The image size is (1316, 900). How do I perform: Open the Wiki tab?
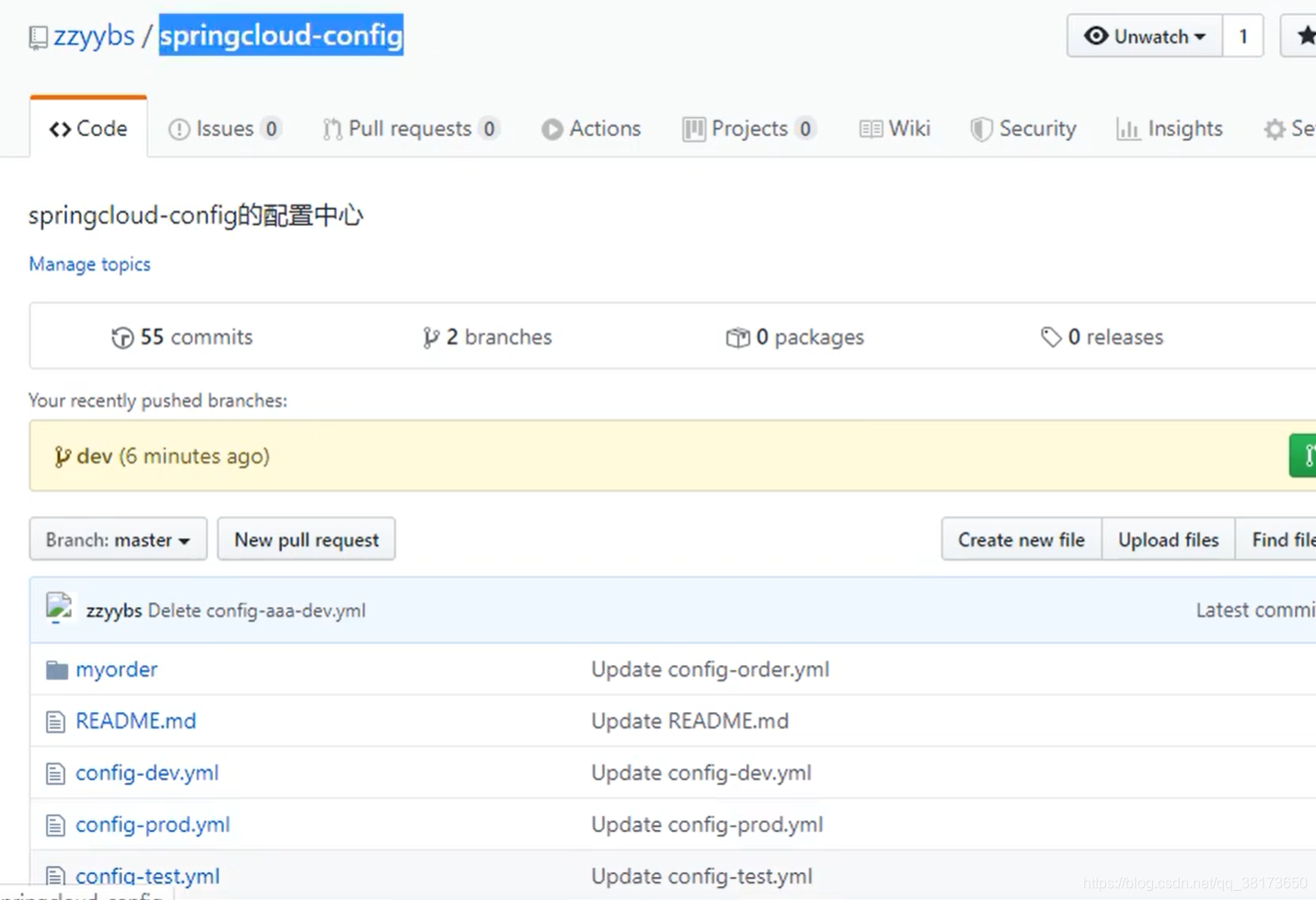coord(894,128)
